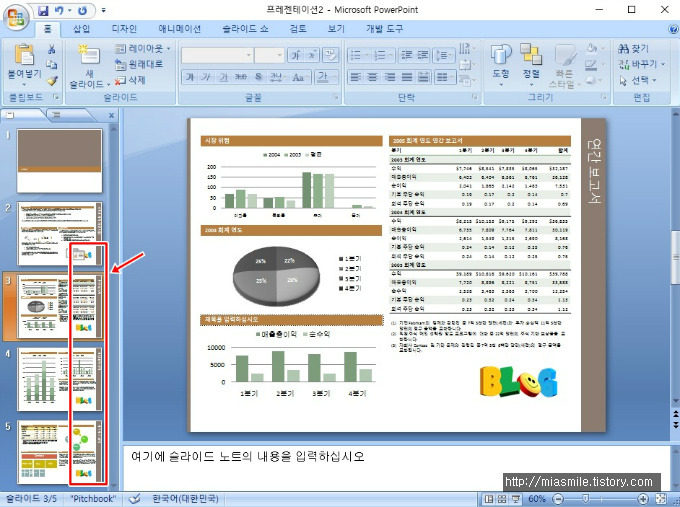680x507 pixels.
Task: Select slide 1 thumbnail
Action: pos(59,160)
